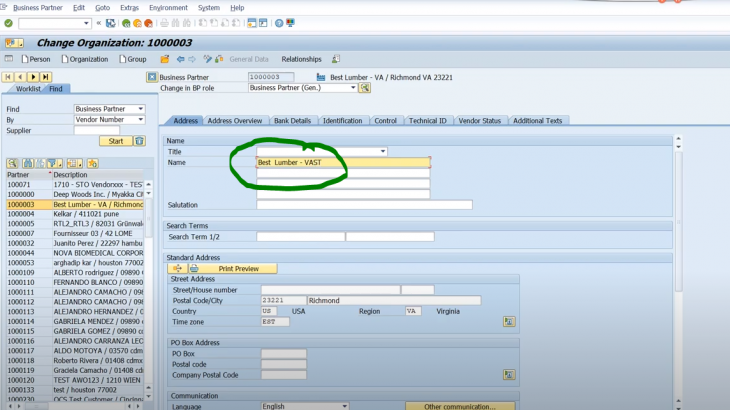The image size is (730, 410).
Task: Click the Time zone detail icon
Action: [509, 322]
